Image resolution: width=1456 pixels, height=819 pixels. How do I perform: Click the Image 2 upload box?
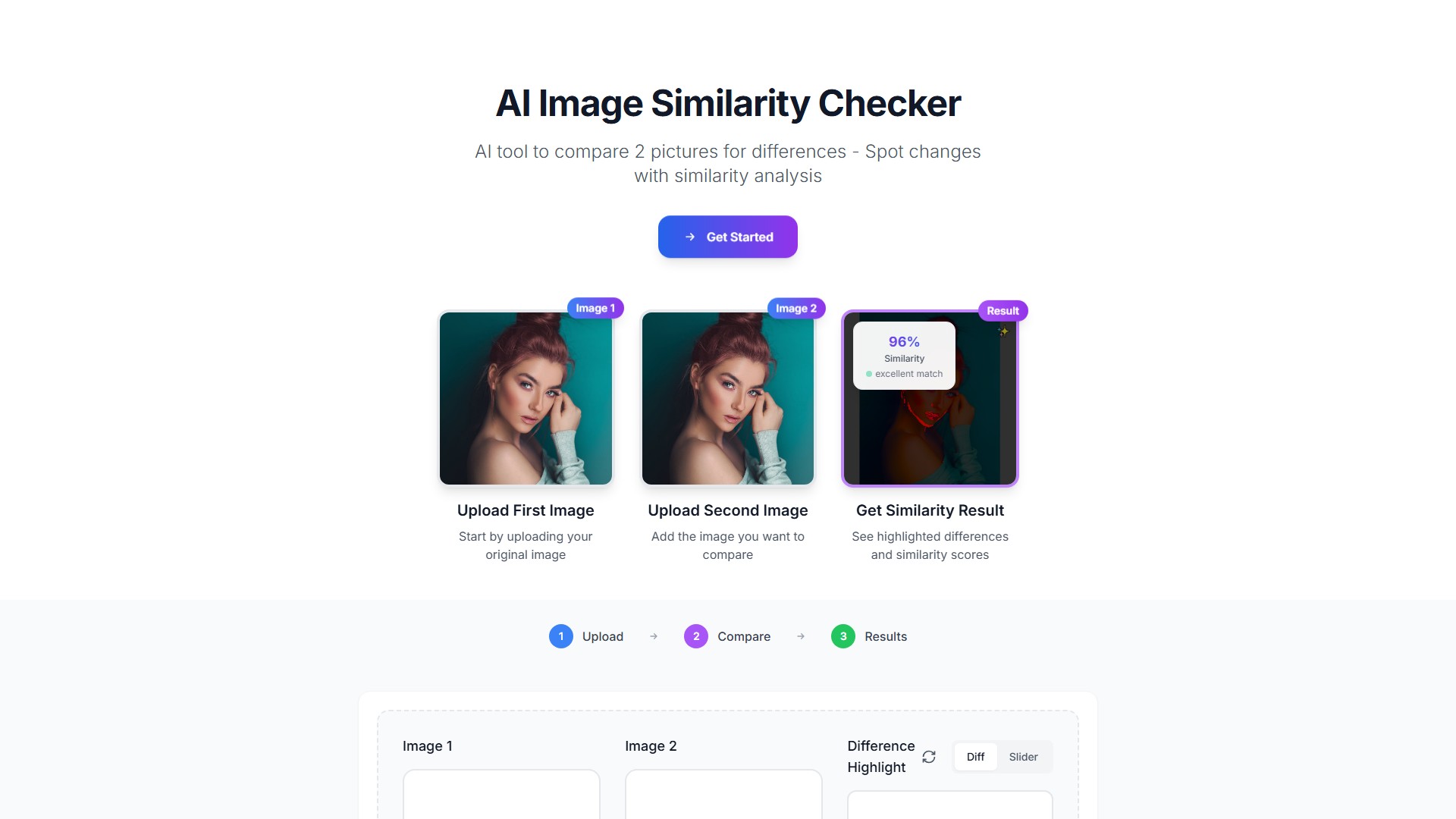[x=723, y=794]
